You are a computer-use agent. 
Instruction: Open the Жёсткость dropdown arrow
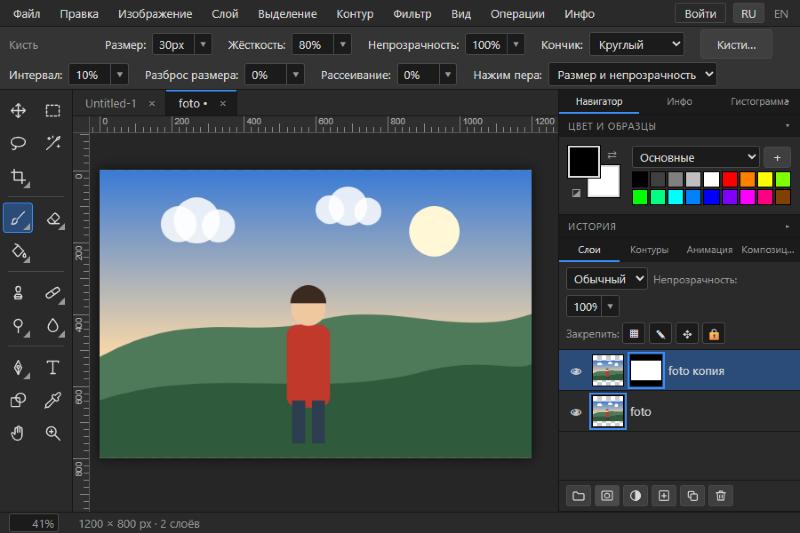pyautogui.click(x=343, y=44)
